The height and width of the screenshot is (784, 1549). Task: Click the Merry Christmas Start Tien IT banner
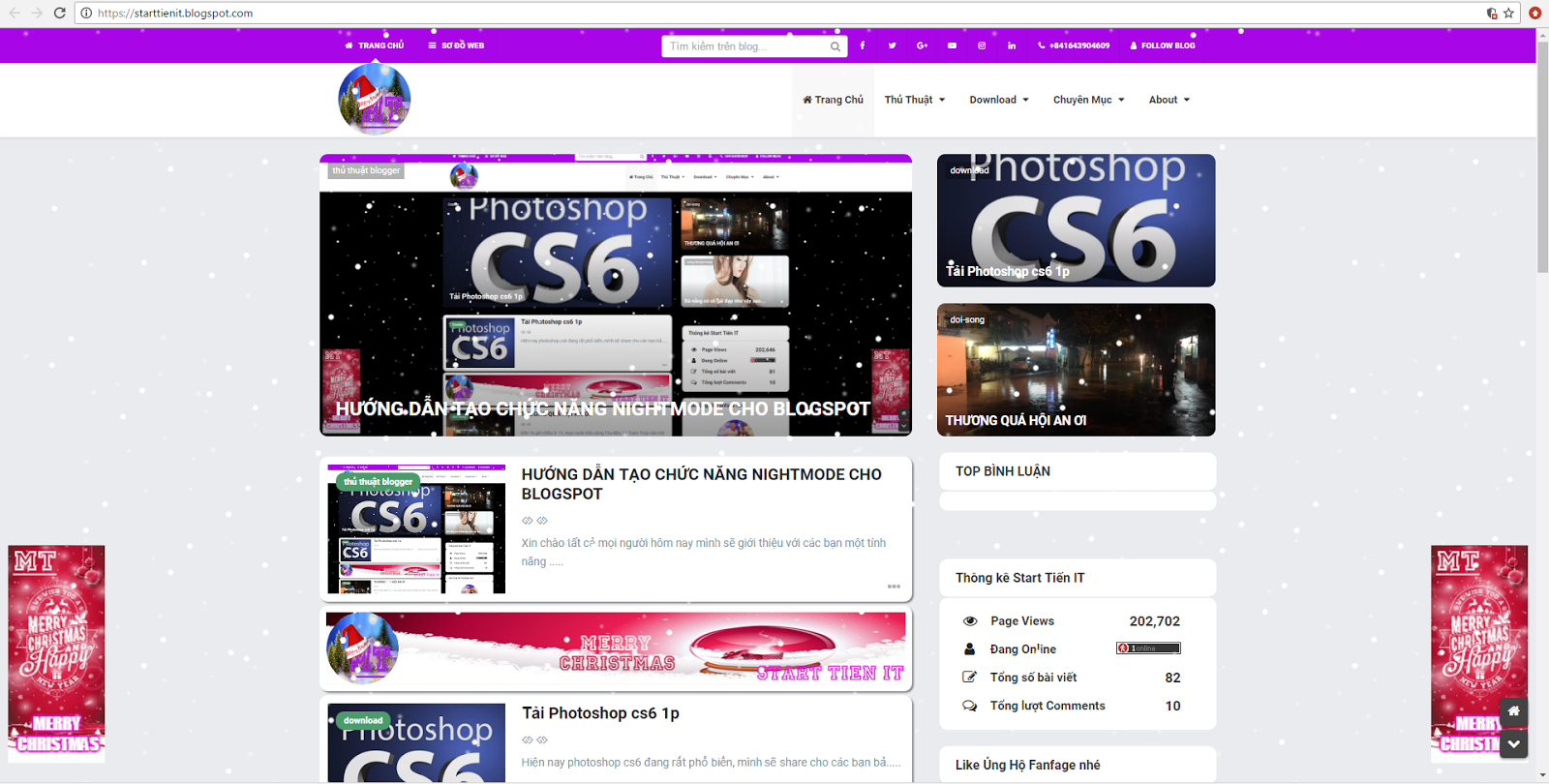pyautogui.click(x=616, y=648)
